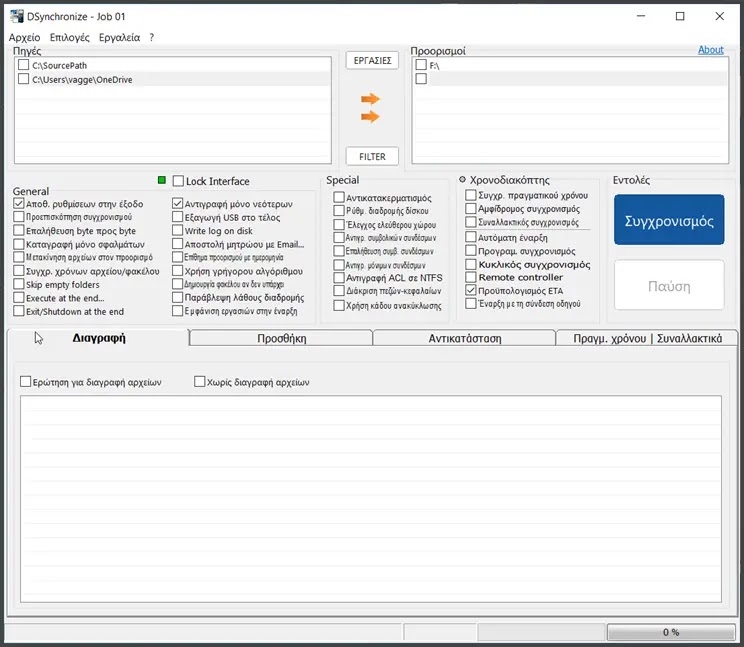This screenshot has height=647, width=744.
Task: Enable Προεπισκόπηση συγχρονισμού checkbox
Action: point(19,217)
